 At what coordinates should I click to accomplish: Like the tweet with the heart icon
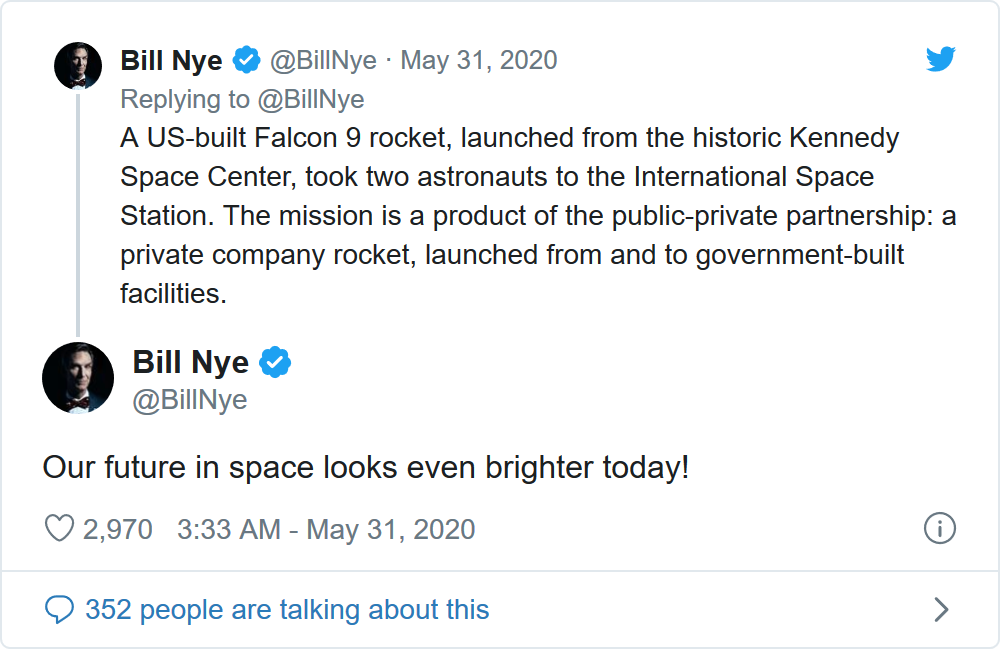click(60, 528)
